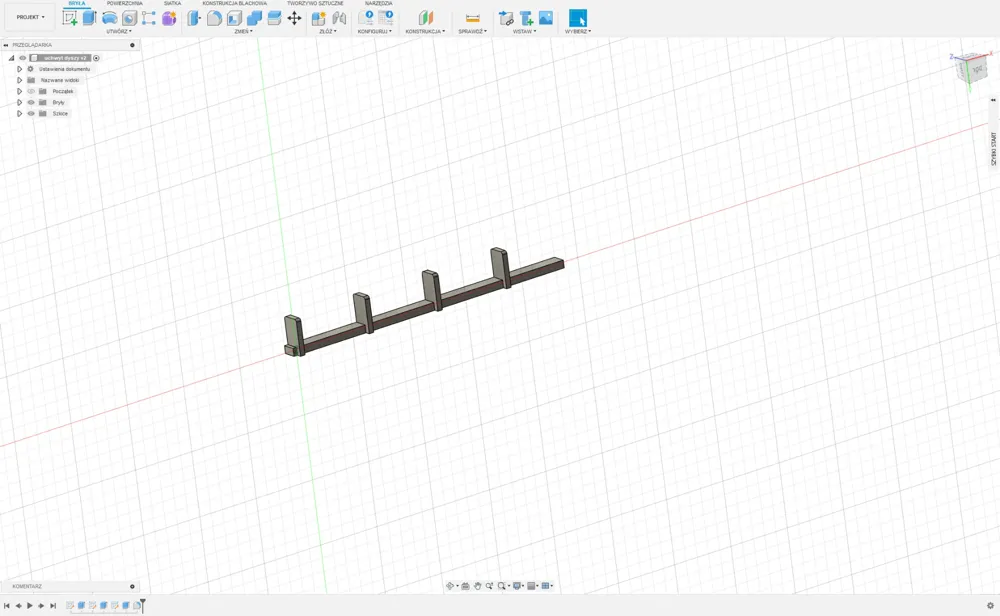Screen dimensions: 1000x616
Task: Select the rectangular pattern tool icon
Action: click(149, 18)
